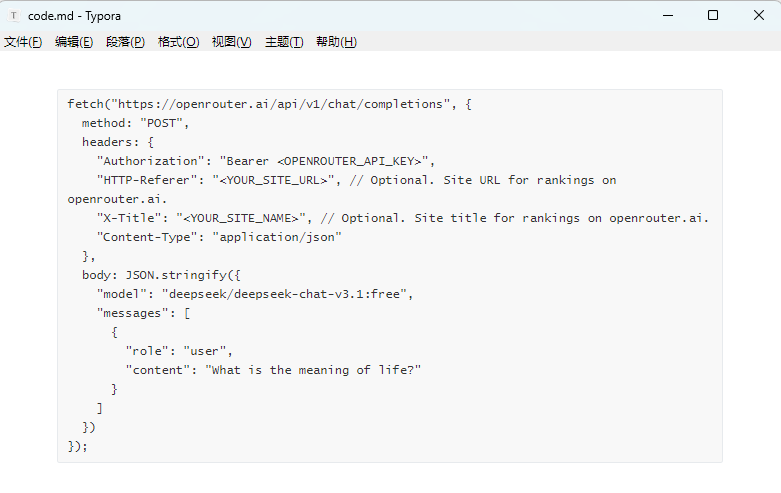The image size is (781, 493).
Task: Open the 文件(F) menu
Action: coord(23,42)
